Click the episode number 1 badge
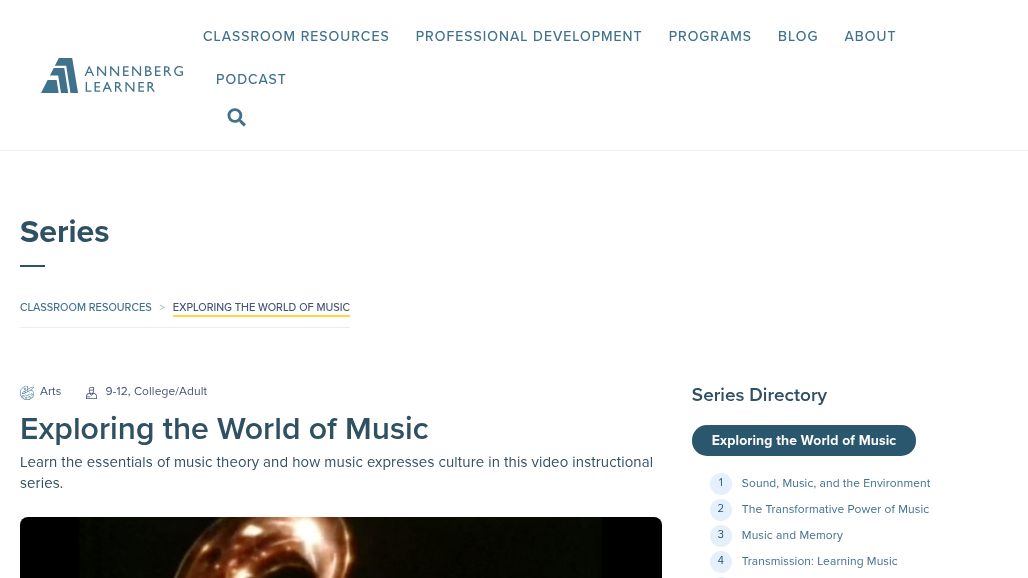1028x578 pixels. tap(721, 484)
